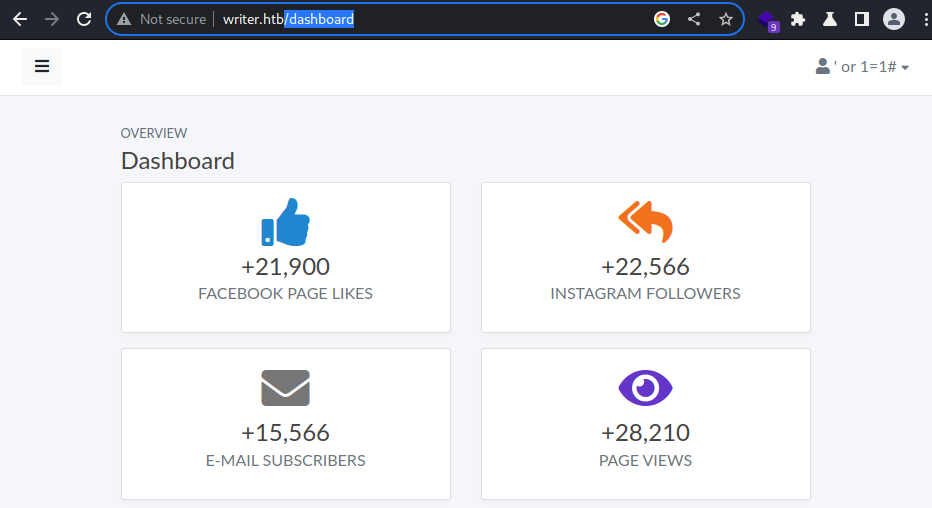Click the Dashboard page heading
Viewport: 932px width, 508px height.
(x=178, y=161)
